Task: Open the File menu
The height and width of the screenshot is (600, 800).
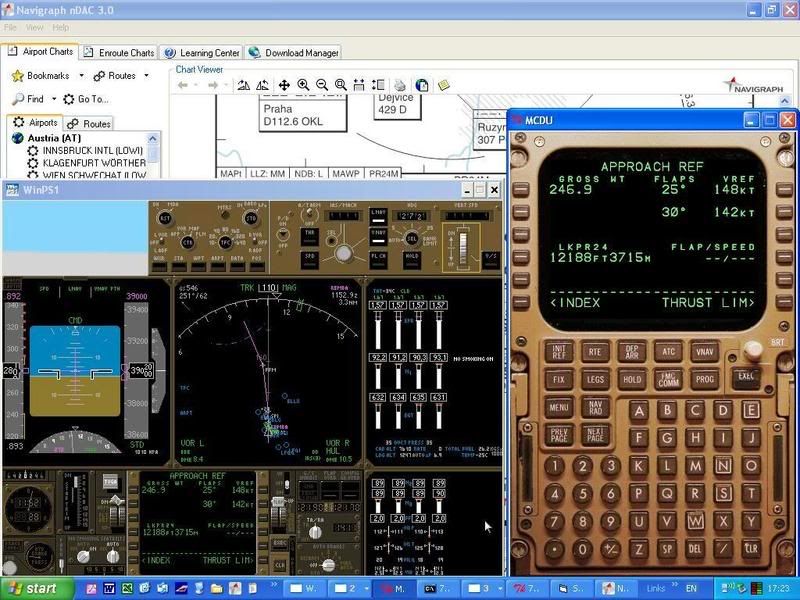Action: click(x=10, y=27)
